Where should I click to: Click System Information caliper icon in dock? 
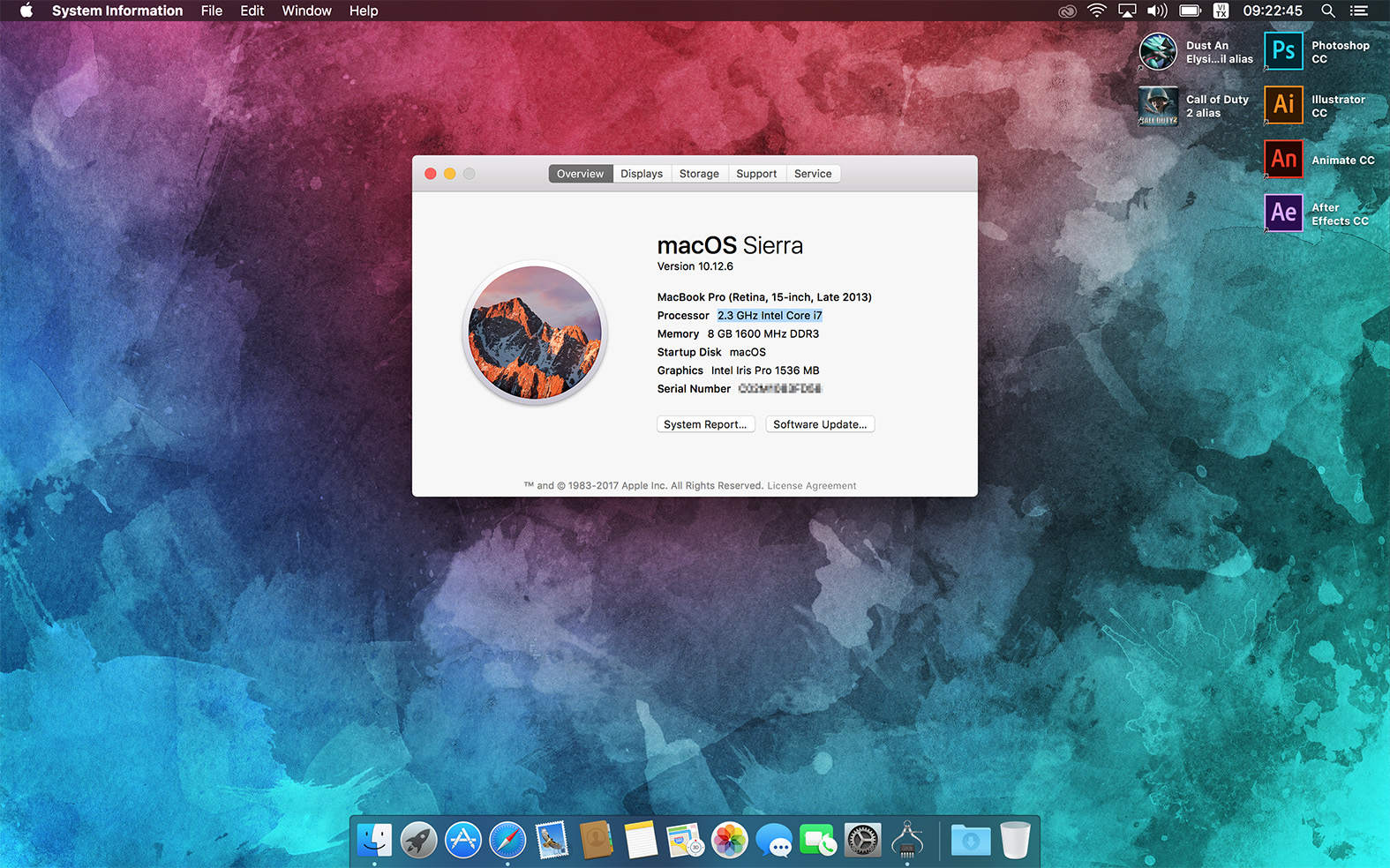[907, 840]
